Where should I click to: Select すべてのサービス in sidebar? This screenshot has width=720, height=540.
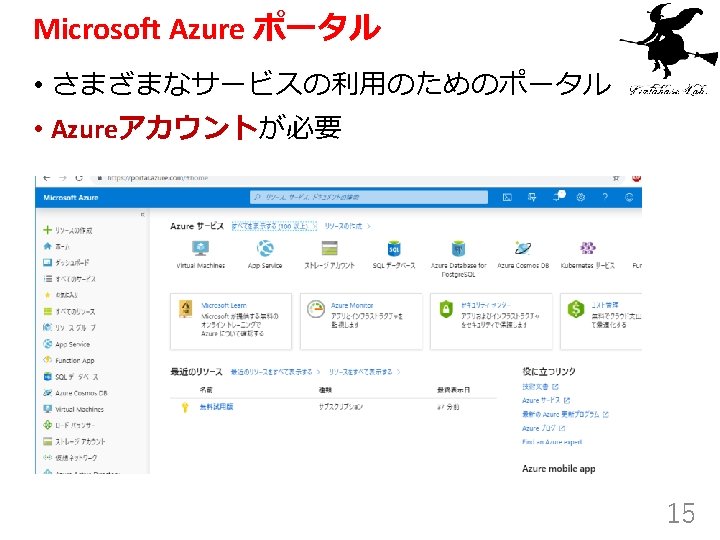pos(69,279)
